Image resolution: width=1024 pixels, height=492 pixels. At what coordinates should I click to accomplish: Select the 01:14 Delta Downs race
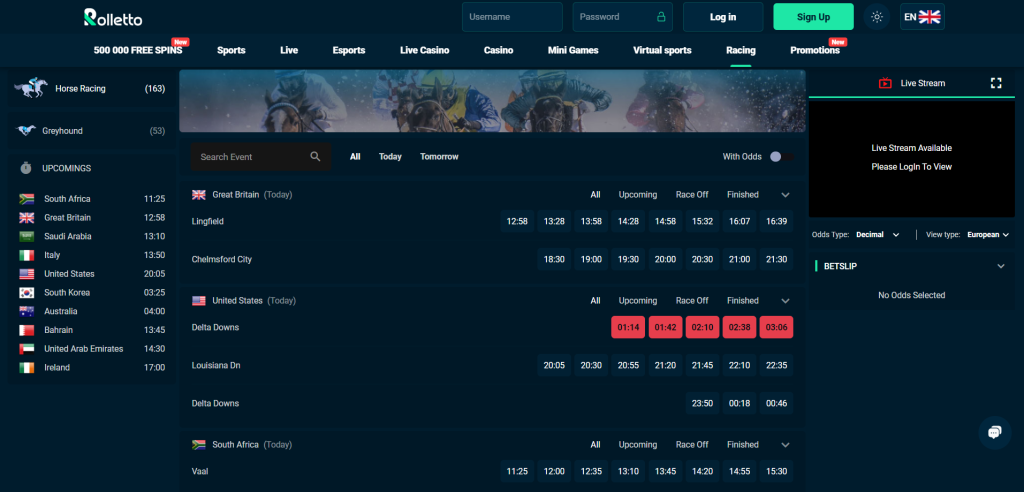(628, 328)
